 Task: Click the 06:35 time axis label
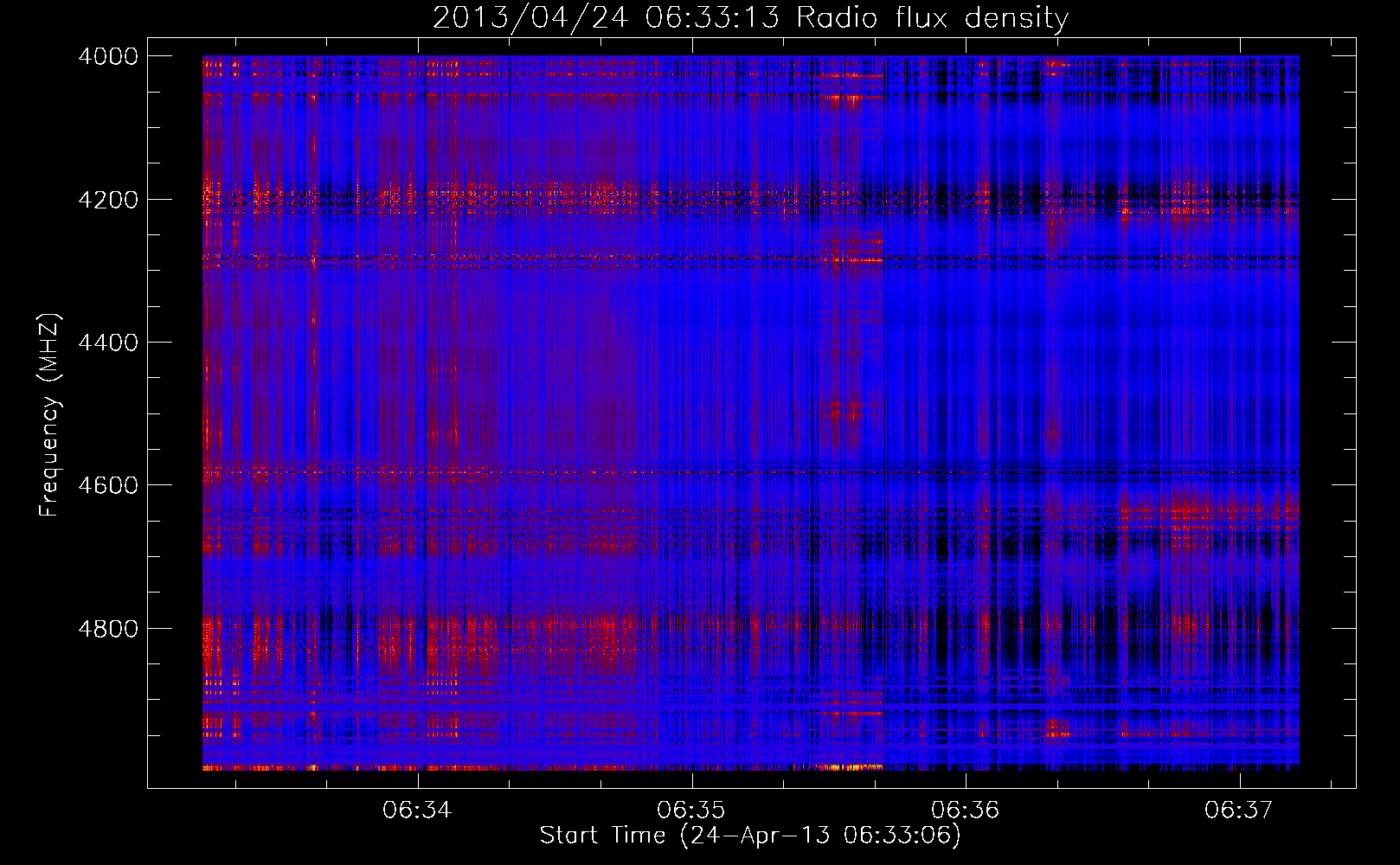coord(690,810)
